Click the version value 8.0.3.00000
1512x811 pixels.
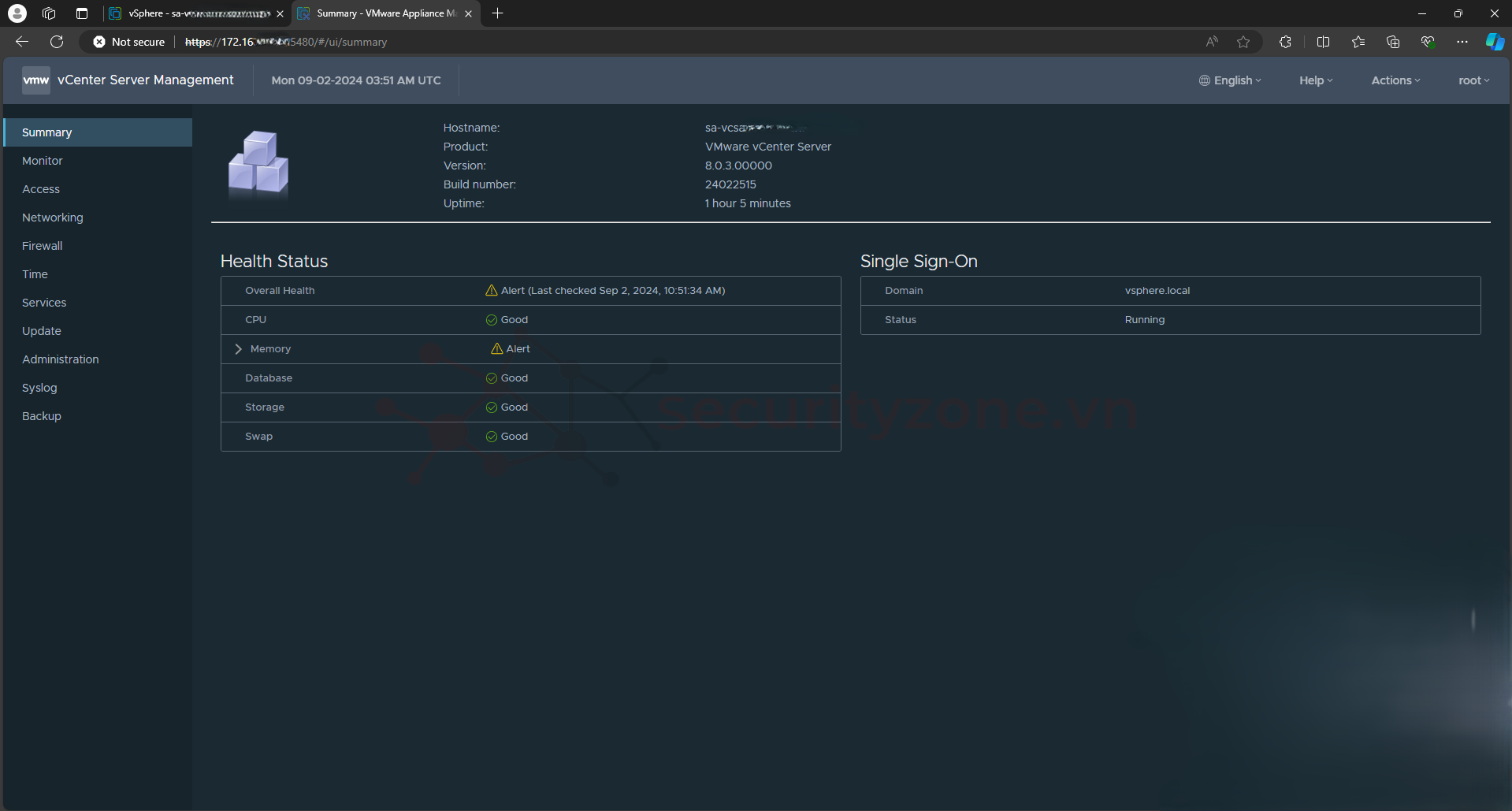(x=738, y=166)
